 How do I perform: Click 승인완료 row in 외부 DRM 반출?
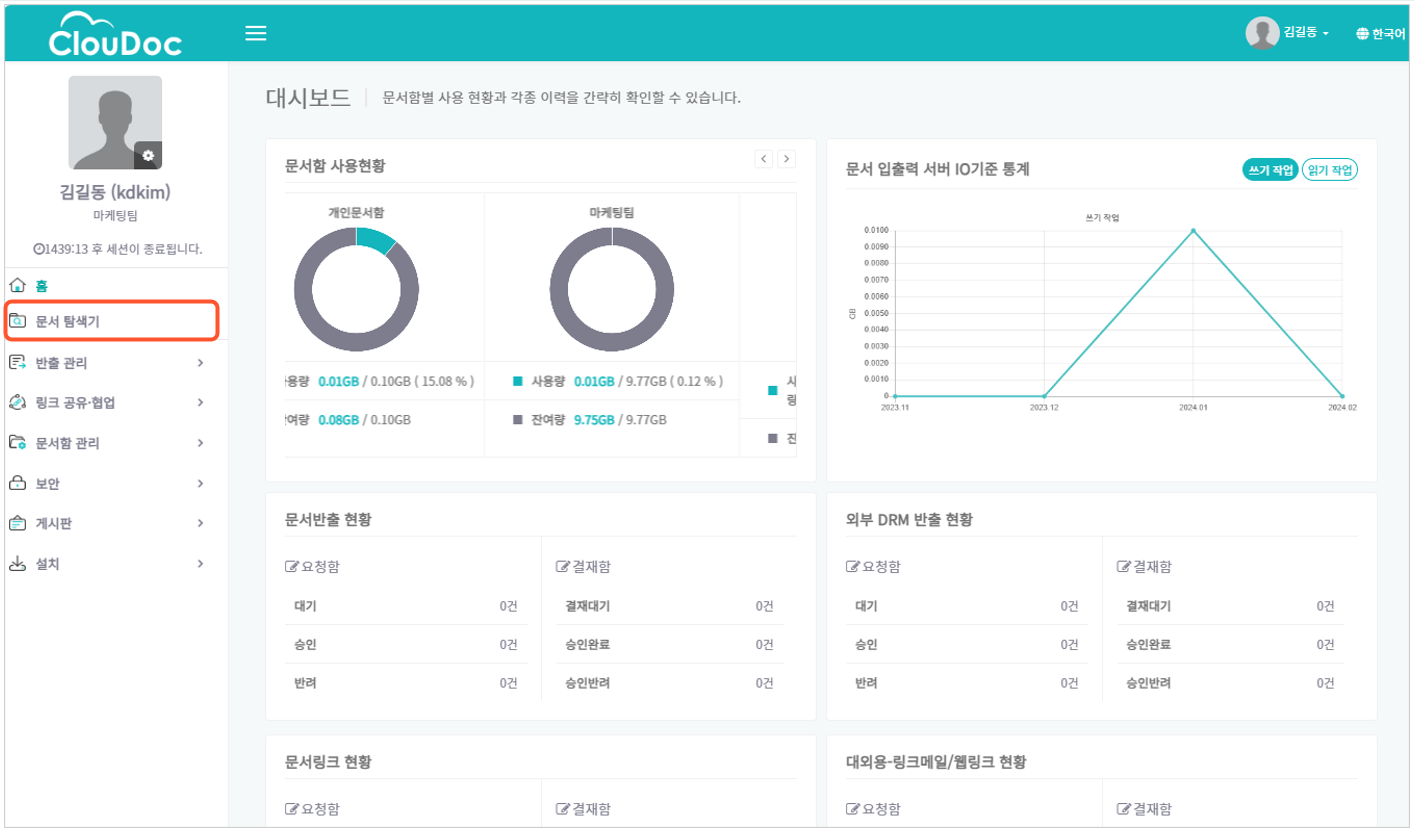click(1230, 644)
